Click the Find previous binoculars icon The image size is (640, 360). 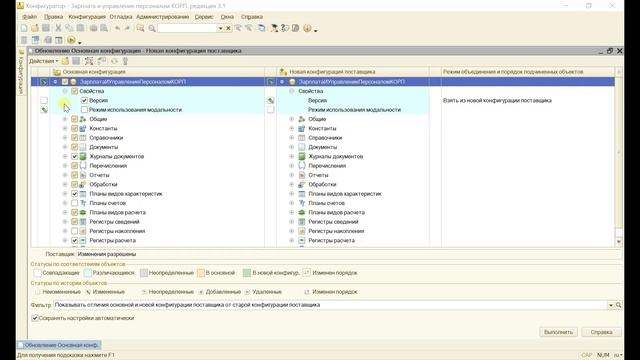[x=238, y=28]
